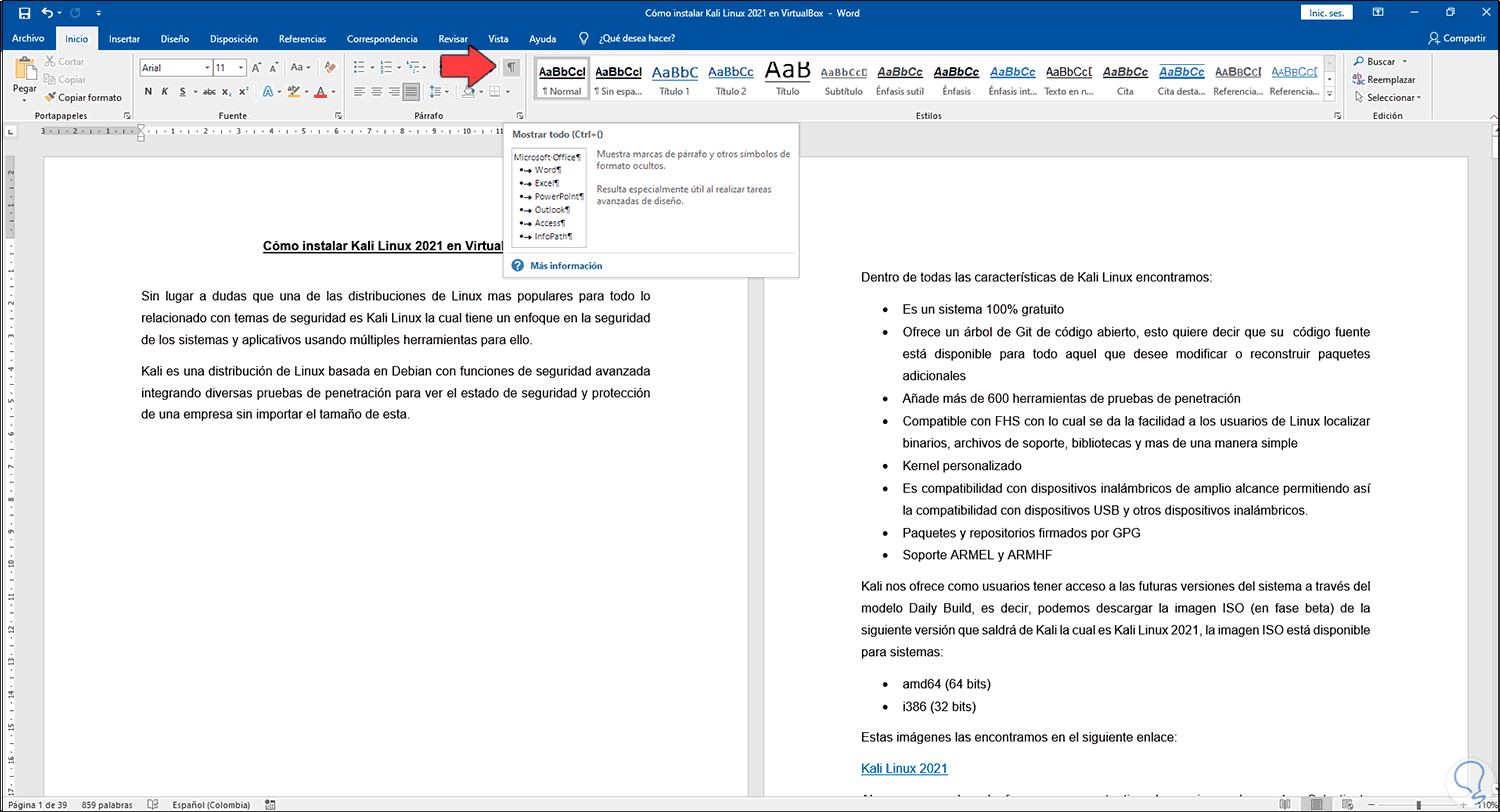Insert a numbered list

tap(388, 68)
